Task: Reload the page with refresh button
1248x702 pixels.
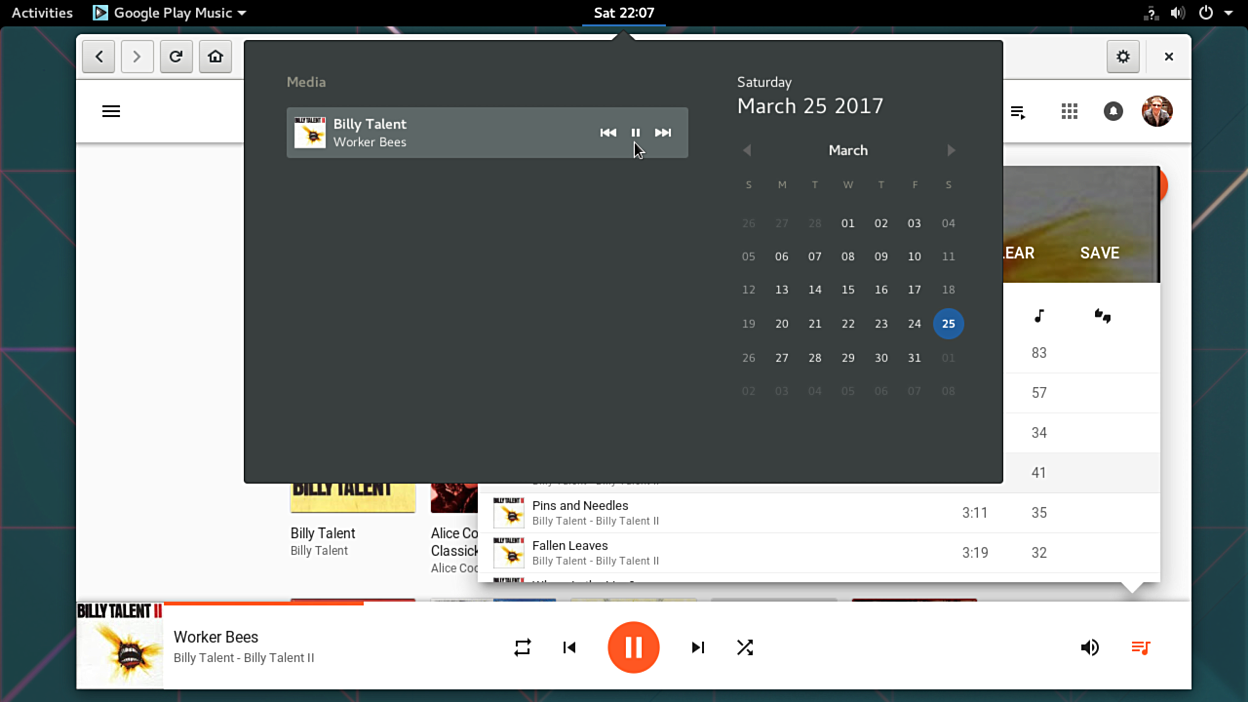Action: click(x=176, y=57)
